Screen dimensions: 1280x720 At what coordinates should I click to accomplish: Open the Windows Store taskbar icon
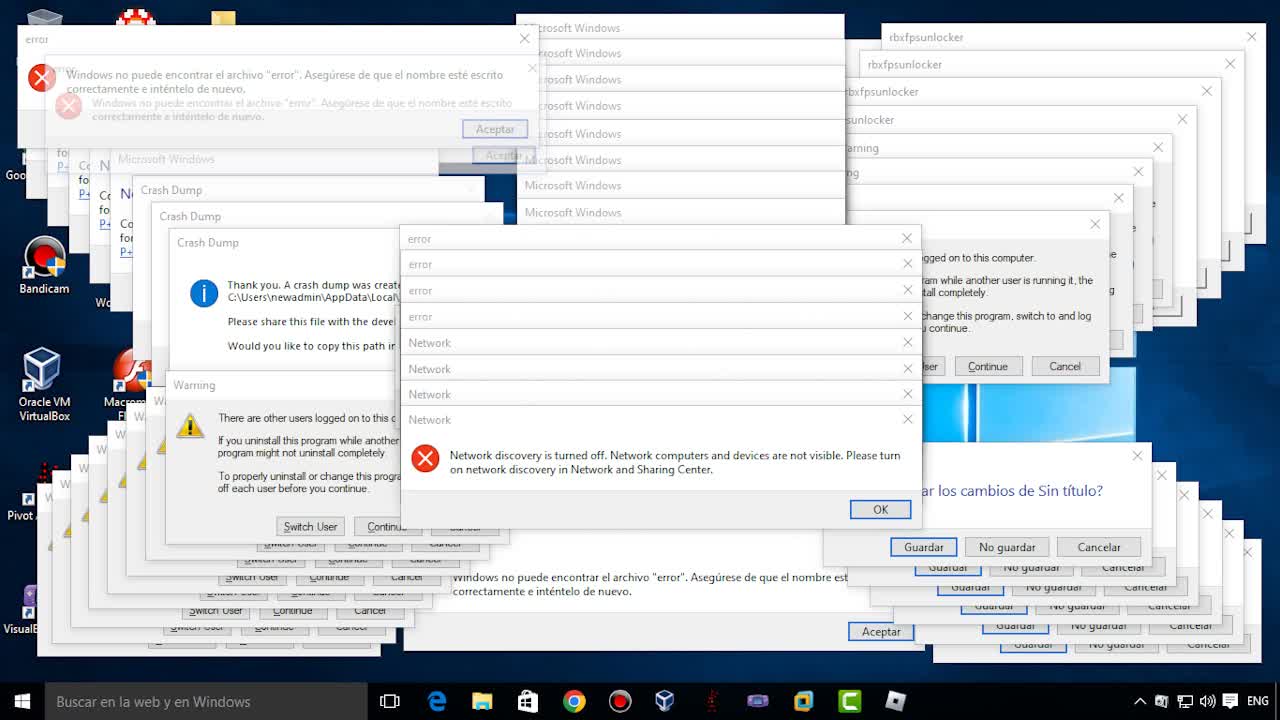[x=528, y=701]
